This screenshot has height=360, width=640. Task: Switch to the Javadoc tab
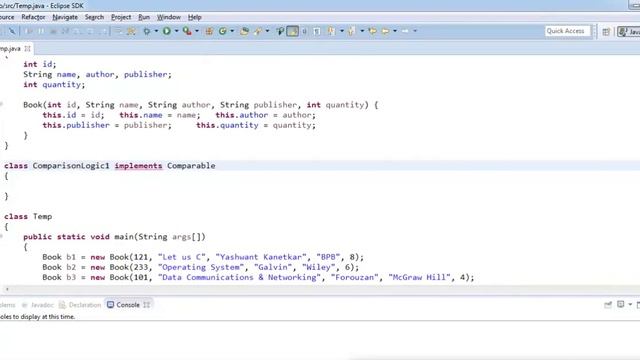coord(38,305)
